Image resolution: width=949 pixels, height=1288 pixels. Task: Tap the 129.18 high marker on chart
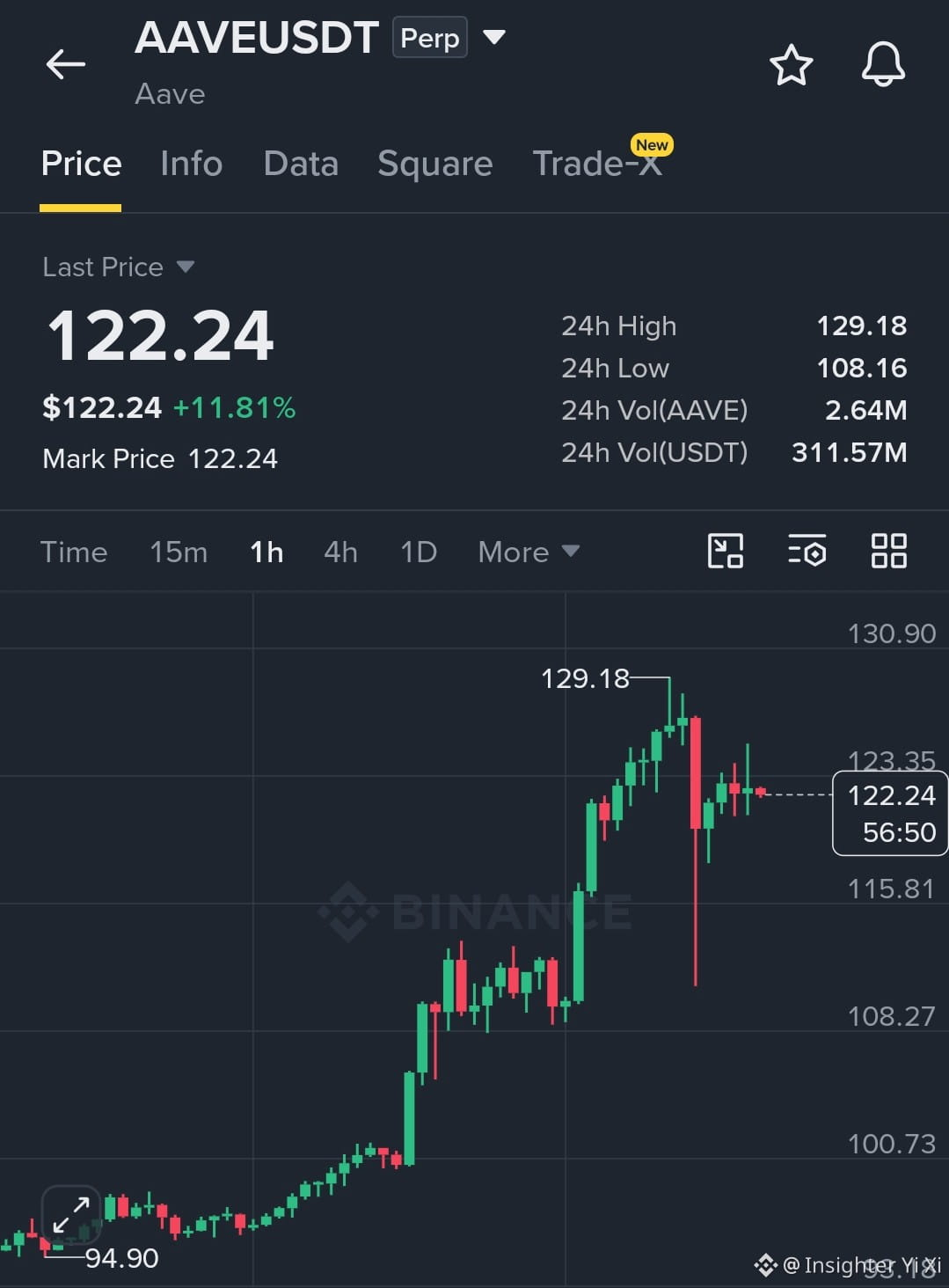pyautogui.click(x=586, y=678)
